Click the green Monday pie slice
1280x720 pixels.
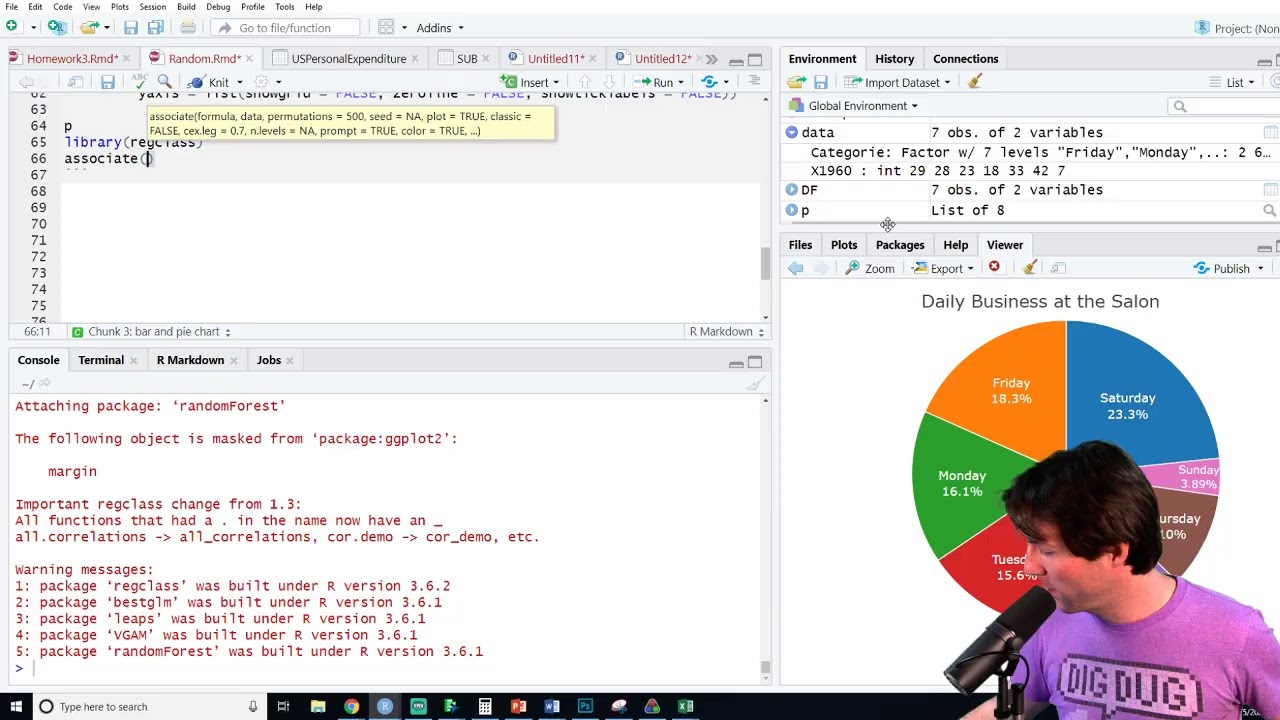pos(960,482)
